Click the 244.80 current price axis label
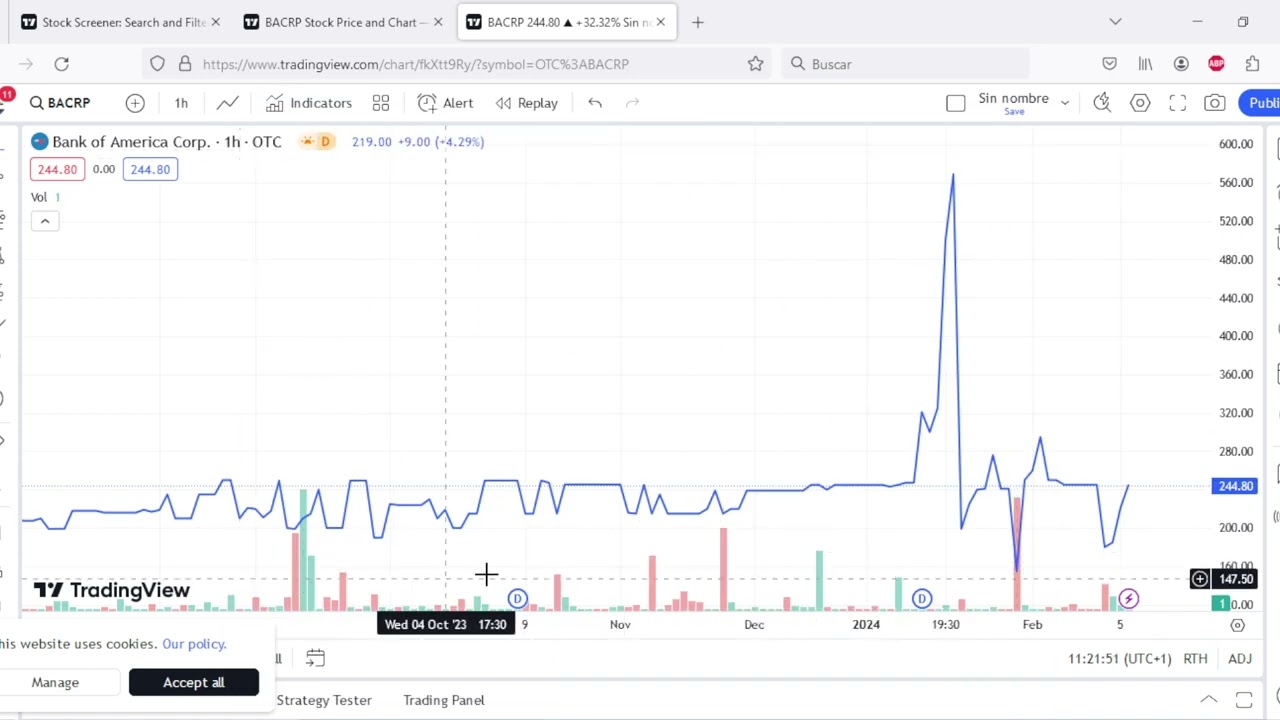The image size is (1280, 720). 1235,486
